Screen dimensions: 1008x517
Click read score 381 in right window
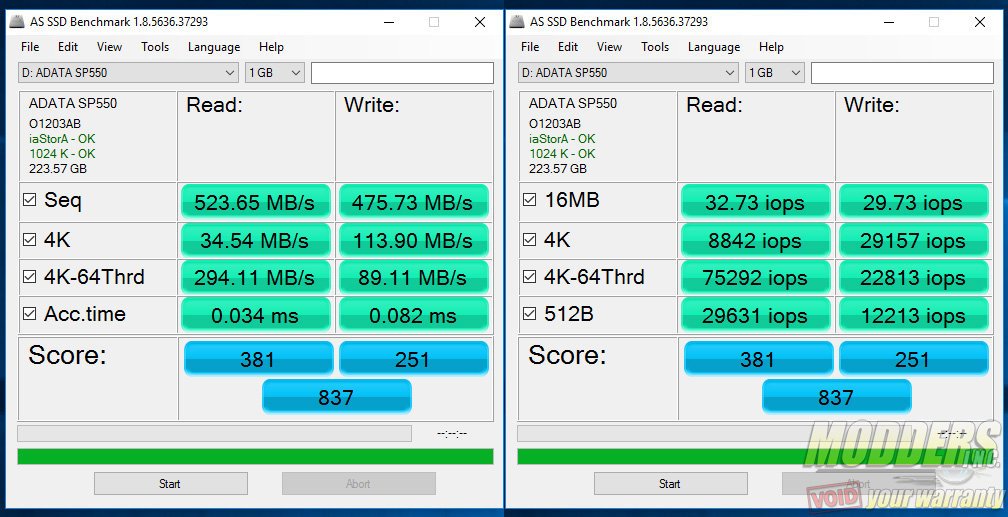point(759,358)
